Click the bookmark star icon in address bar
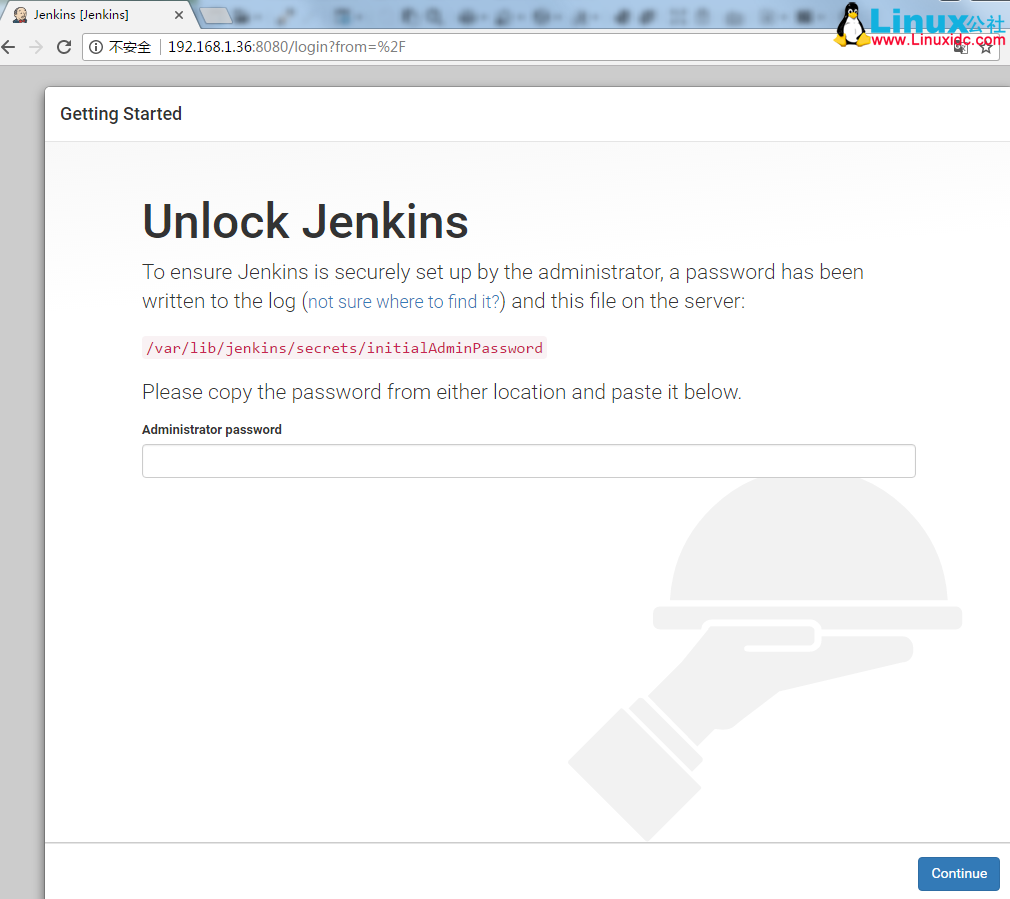Image resolution: width=1010 pixels, height=899 pixels. (986, 46)
